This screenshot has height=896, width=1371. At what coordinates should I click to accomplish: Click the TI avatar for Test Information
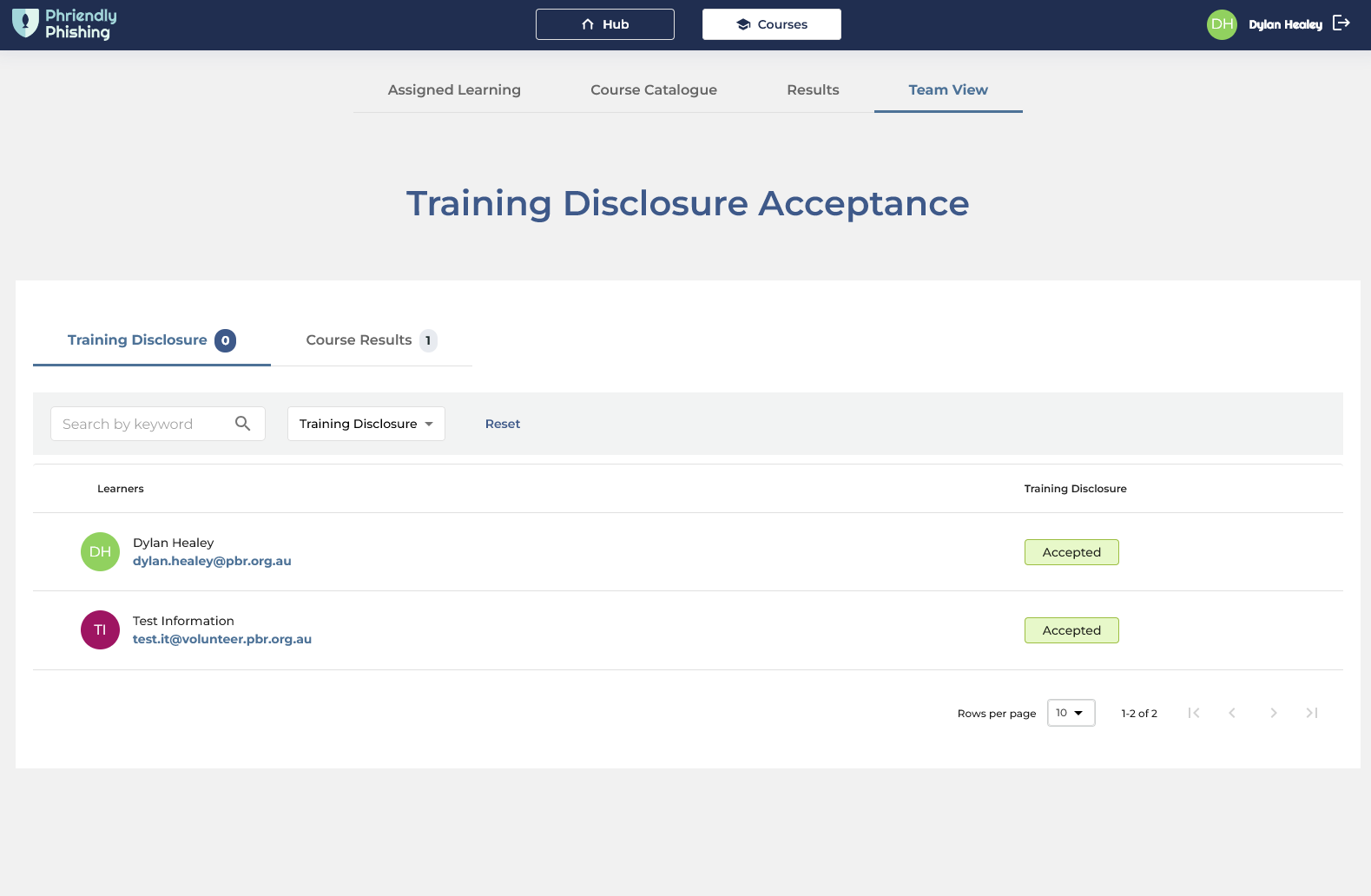100,629
